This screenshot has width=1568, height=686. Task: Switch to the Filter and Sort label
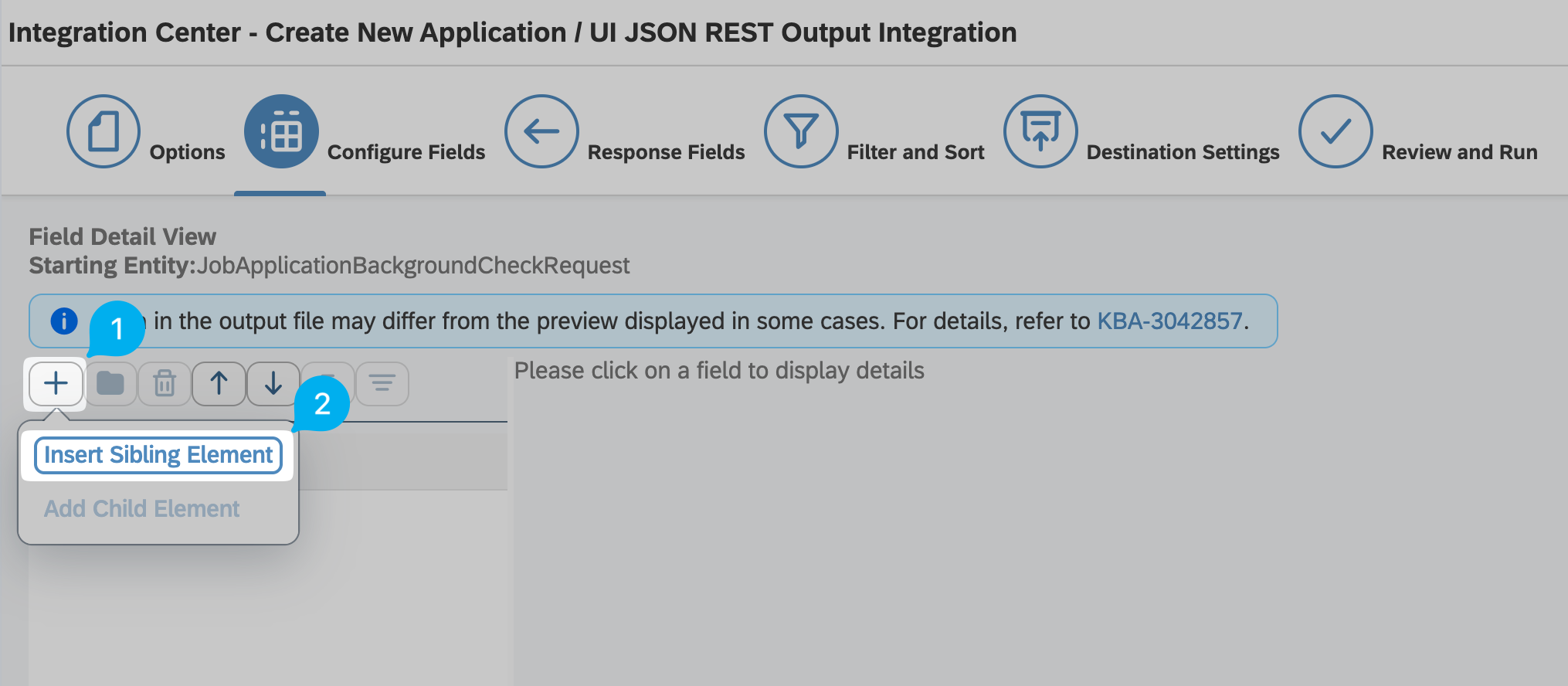(x=915, y=152)
